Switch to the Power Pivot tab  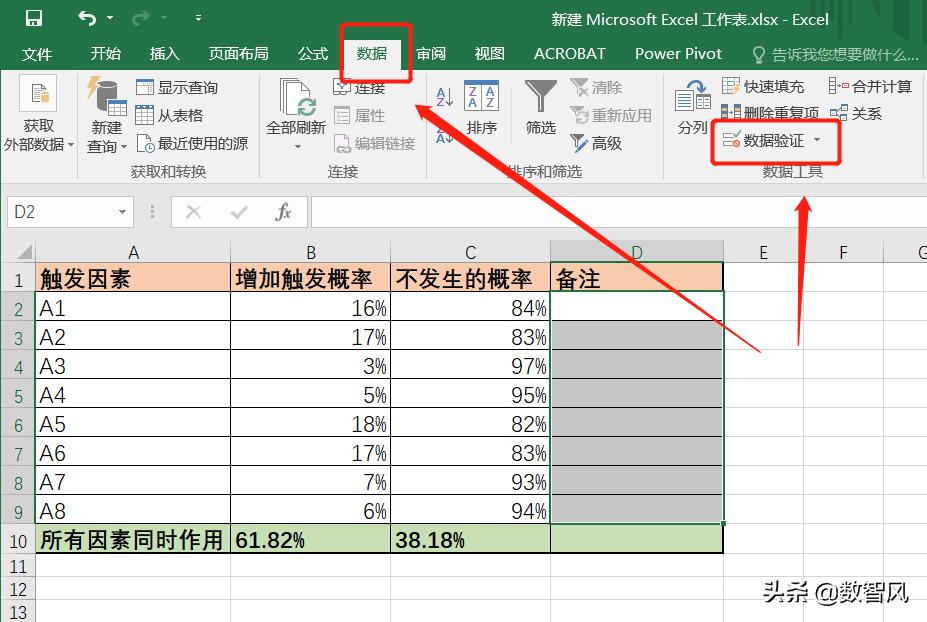coord(677,54)
